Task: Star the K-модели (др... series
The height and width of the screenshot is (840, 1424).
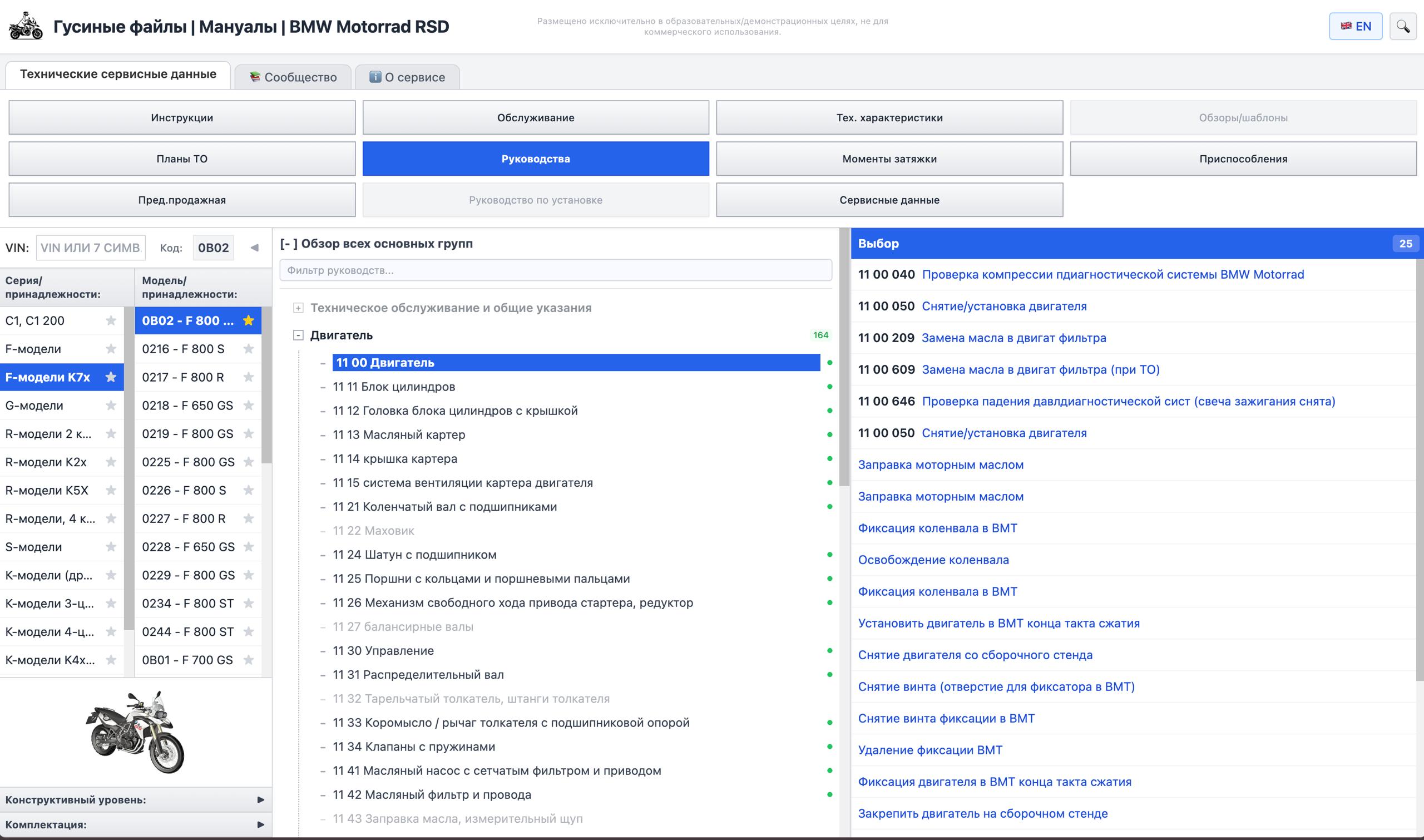Action: (x=111, y=575)
